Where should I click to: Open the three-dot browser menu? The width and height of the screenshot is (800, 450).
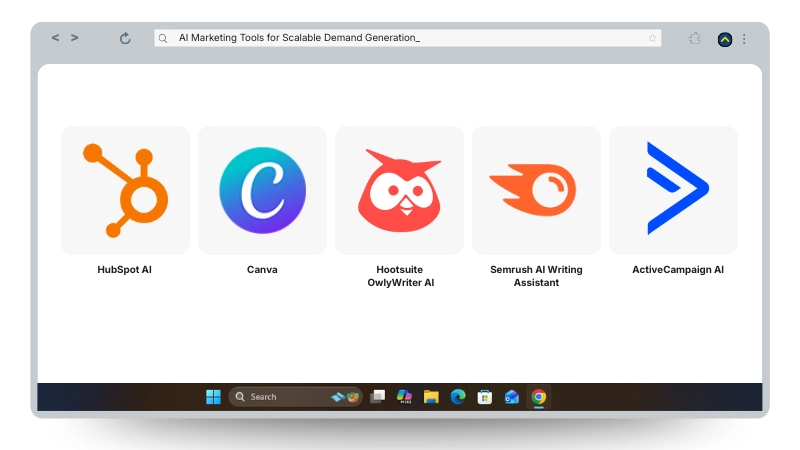[x=744, y=39]
